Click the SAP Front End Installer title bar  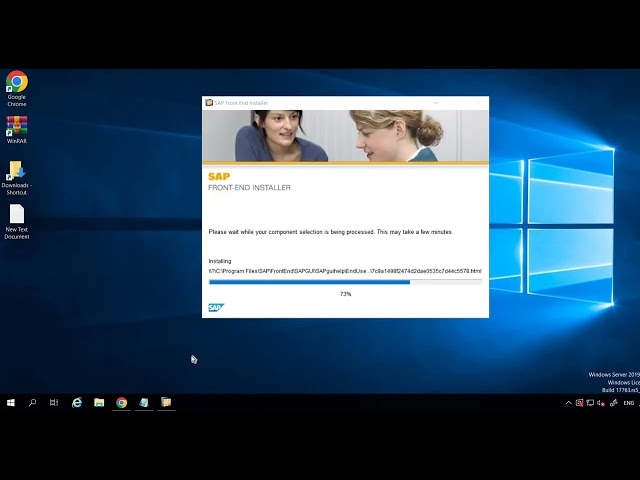pos(345,103)
